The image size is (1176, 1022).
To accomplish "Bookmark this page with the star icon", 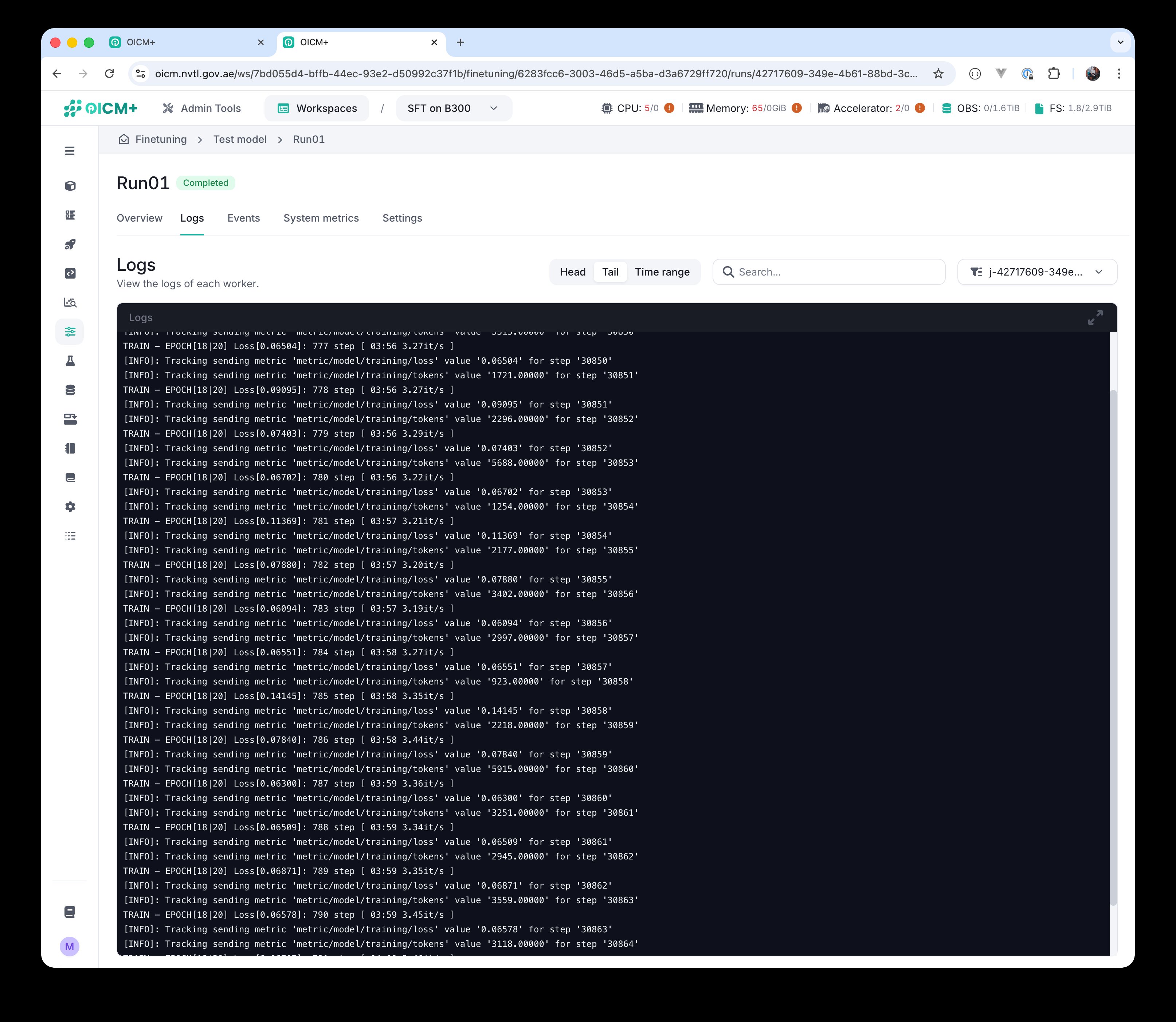I will tap(938, 74).
